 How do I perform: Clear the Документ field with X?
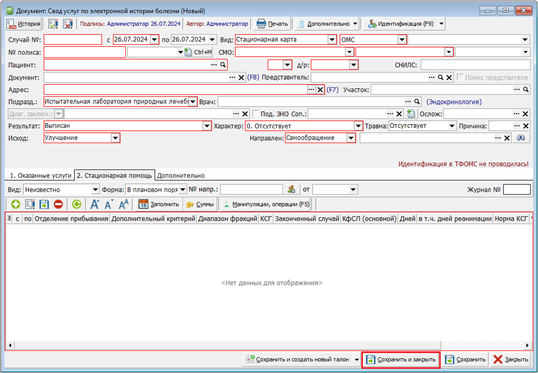[241, 78]
